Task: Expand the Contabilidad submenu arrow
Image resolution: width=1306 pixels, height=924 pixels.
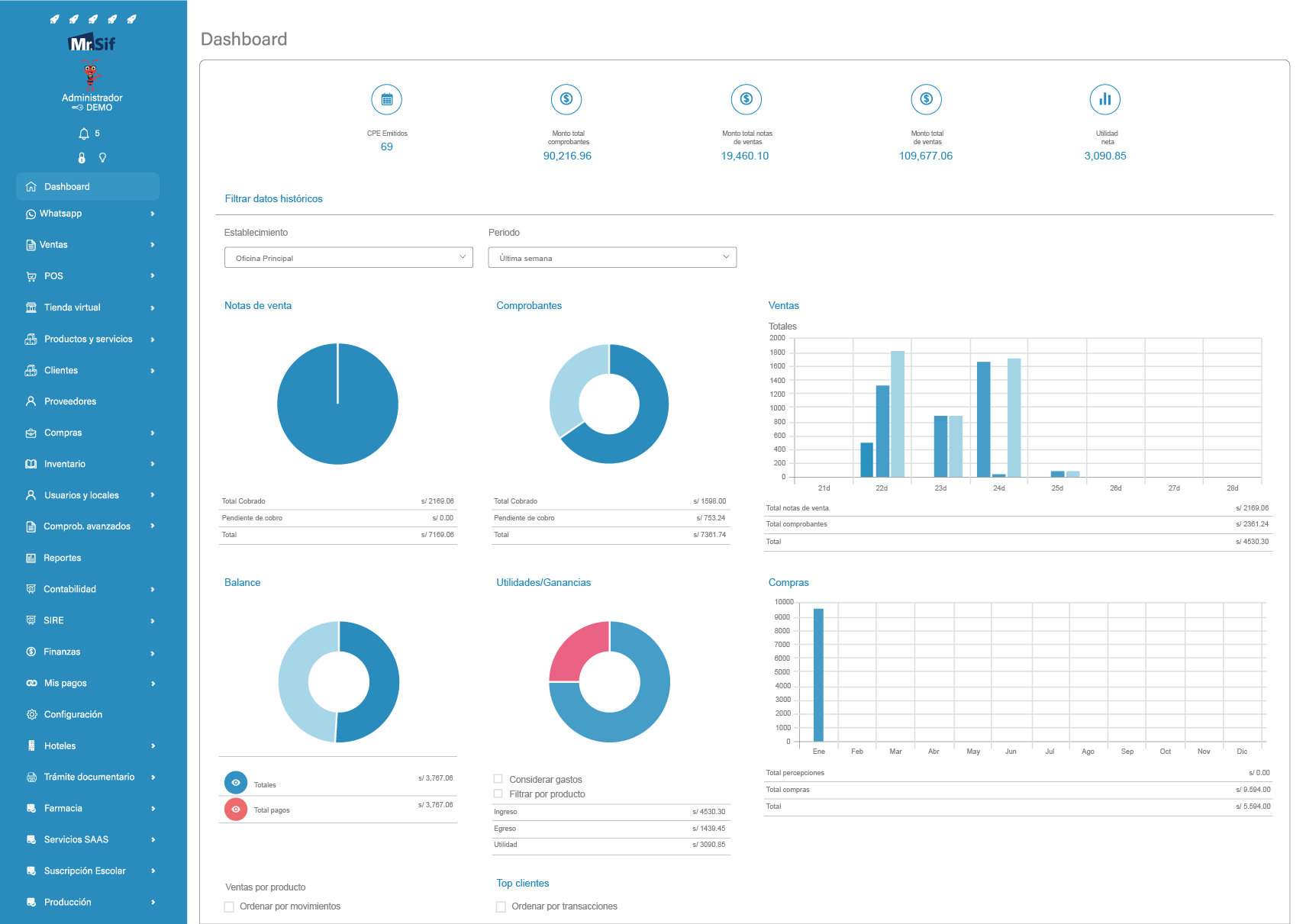Action: click(153, 590)
